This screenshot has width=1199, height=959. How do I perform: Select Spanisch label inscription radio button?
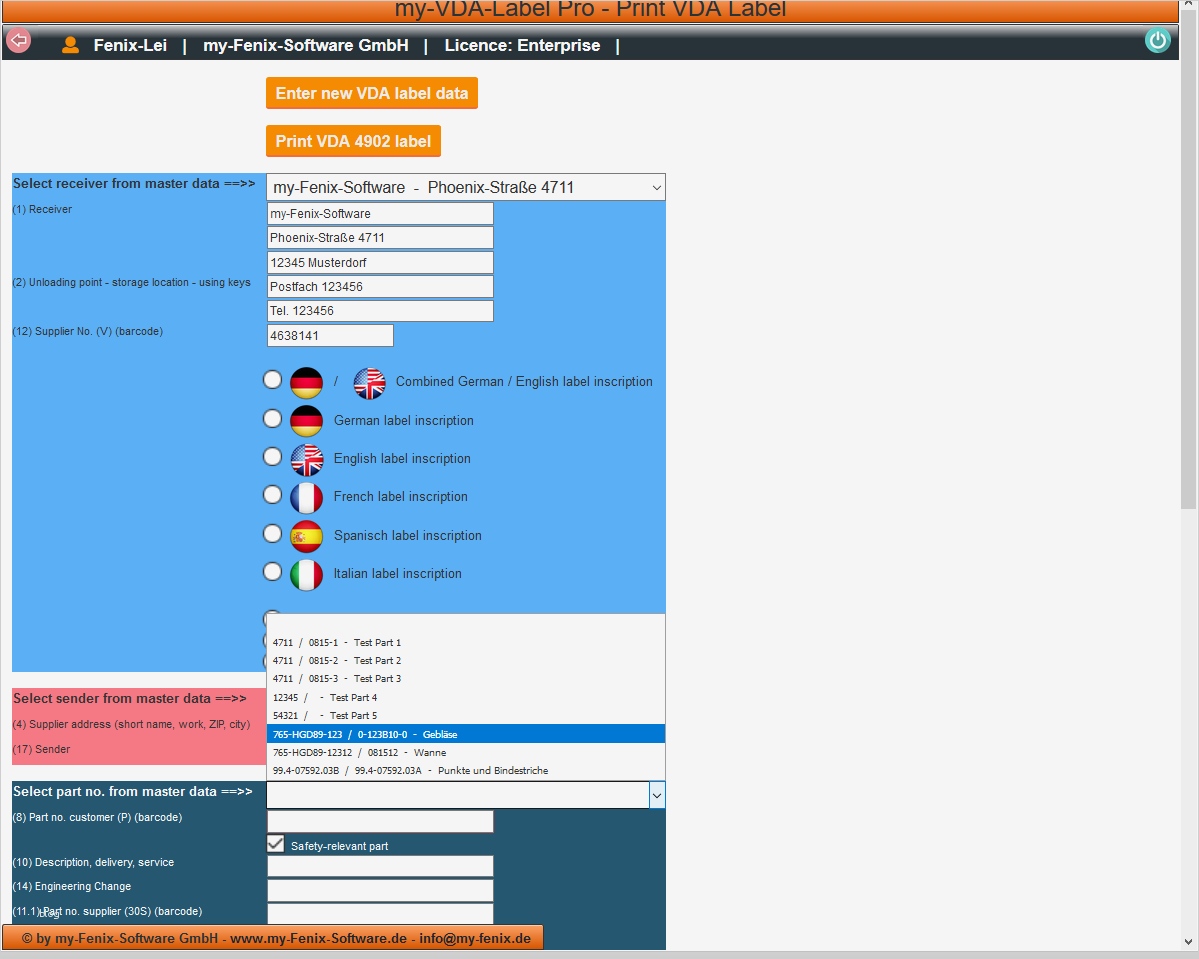pos(272,533)
